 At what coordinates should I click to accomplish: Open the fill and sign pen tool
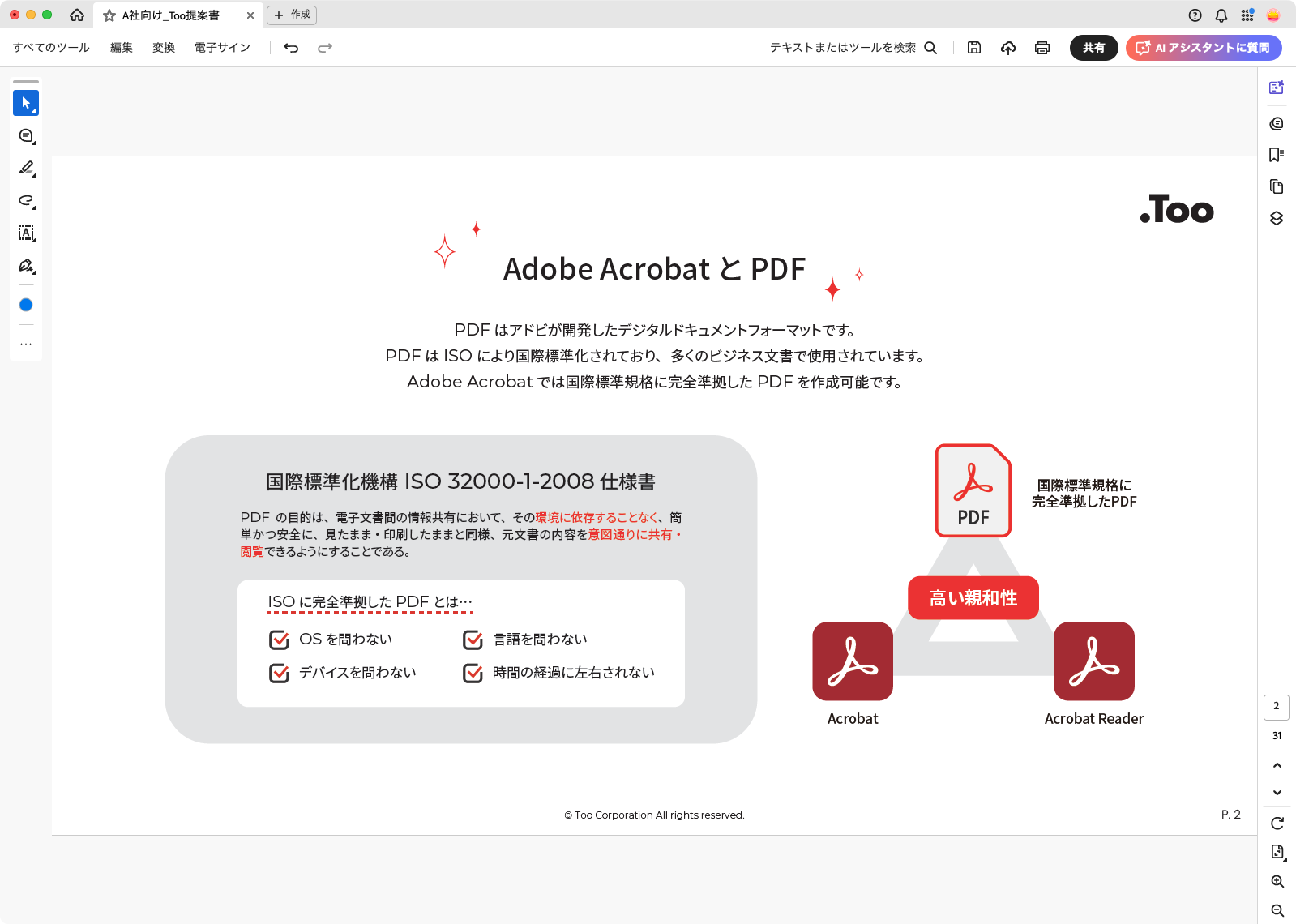tap(26, 266)
